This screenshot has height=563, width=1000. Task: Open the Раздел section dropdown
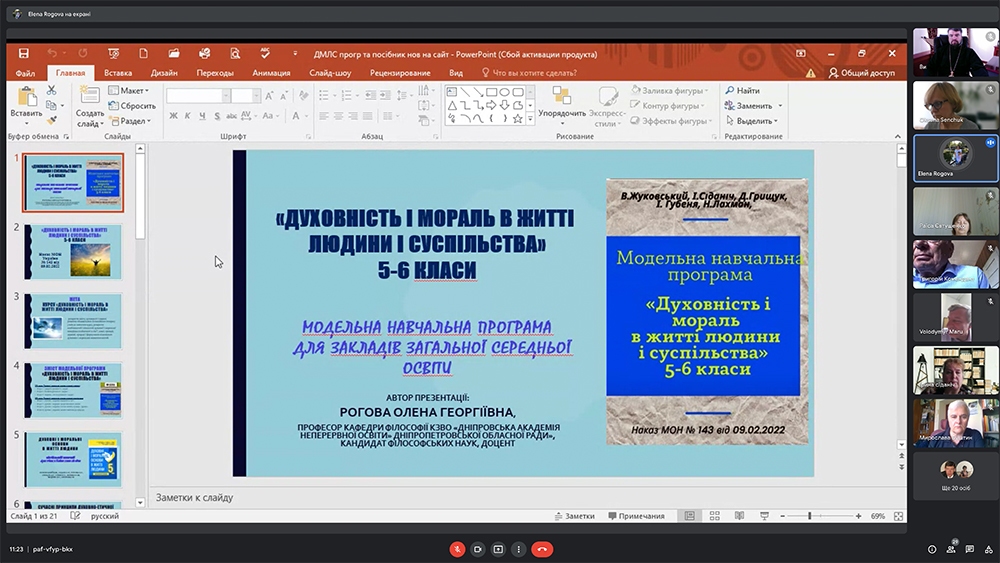tap(134, 121)
